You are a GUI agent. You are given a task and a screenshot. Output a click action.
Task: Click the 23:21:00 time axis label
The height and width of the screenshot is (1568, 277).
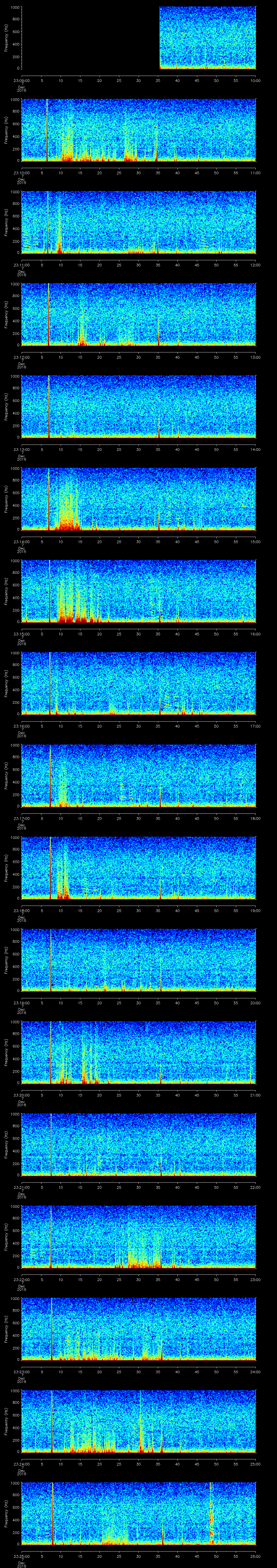click(x=22, y=1187)
